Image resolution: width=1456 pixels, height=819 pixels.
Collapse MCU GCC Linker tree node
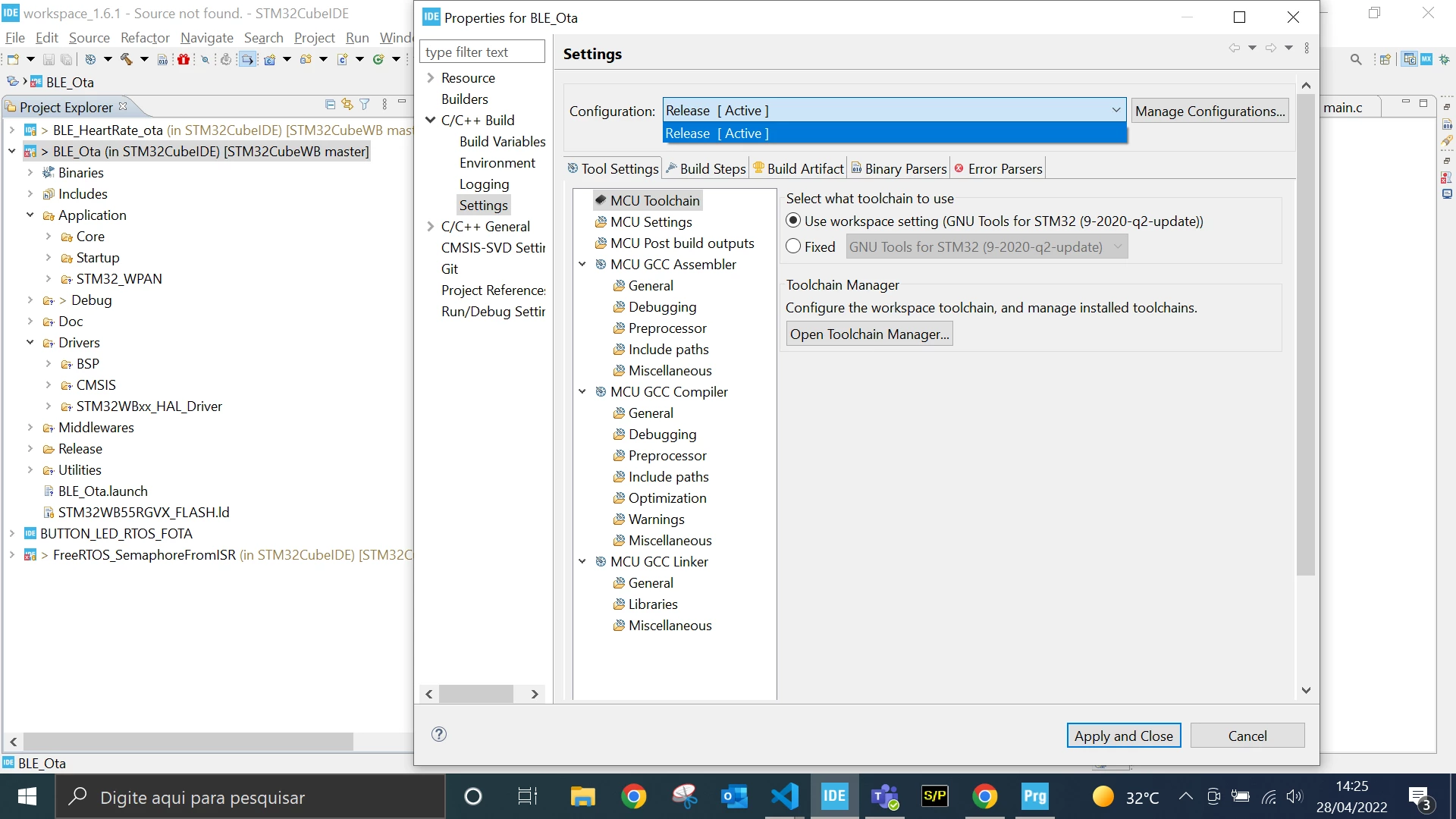582,562
